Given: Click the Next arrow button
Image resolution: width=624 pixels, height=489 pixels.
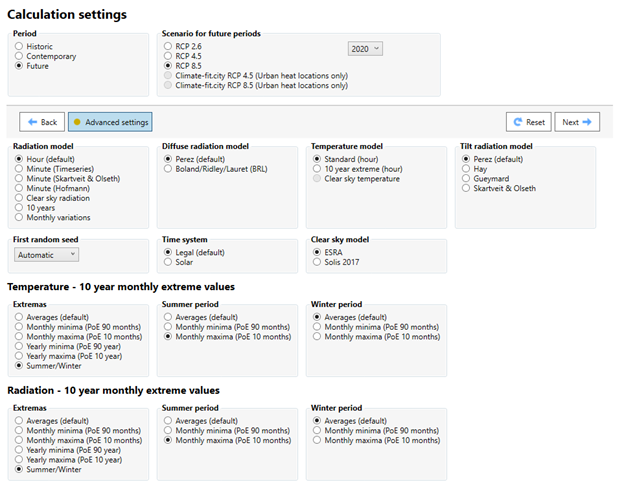Looking at the screenshot, I should pos(577,122).
